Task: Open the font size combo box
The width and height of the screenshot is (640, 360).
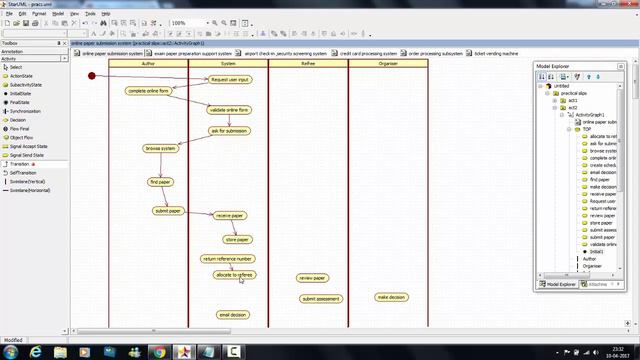Action: 77,34
